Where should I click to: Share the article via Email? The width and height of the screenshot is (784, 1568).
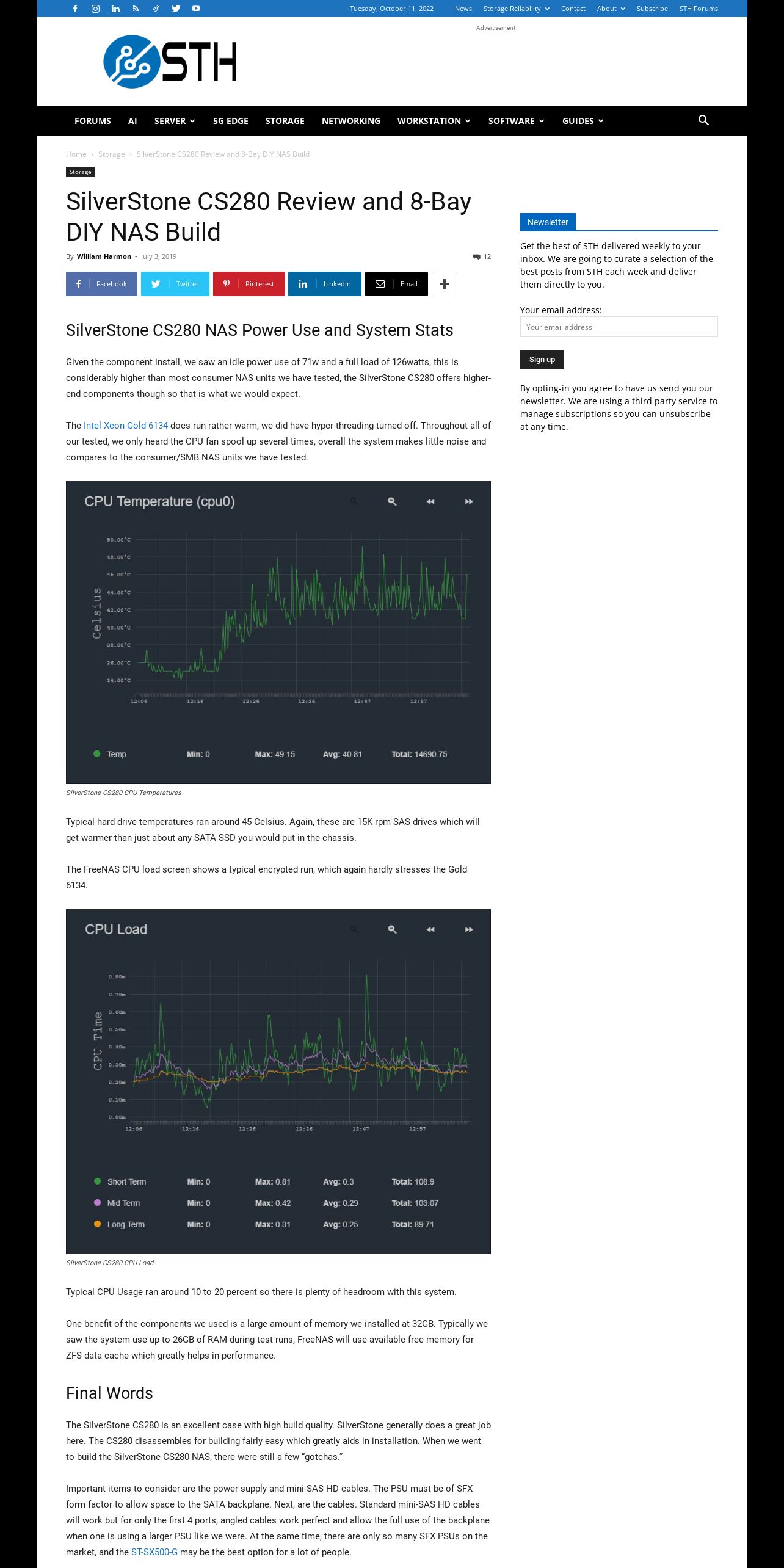pyautogui.click(x=396, y=284)
